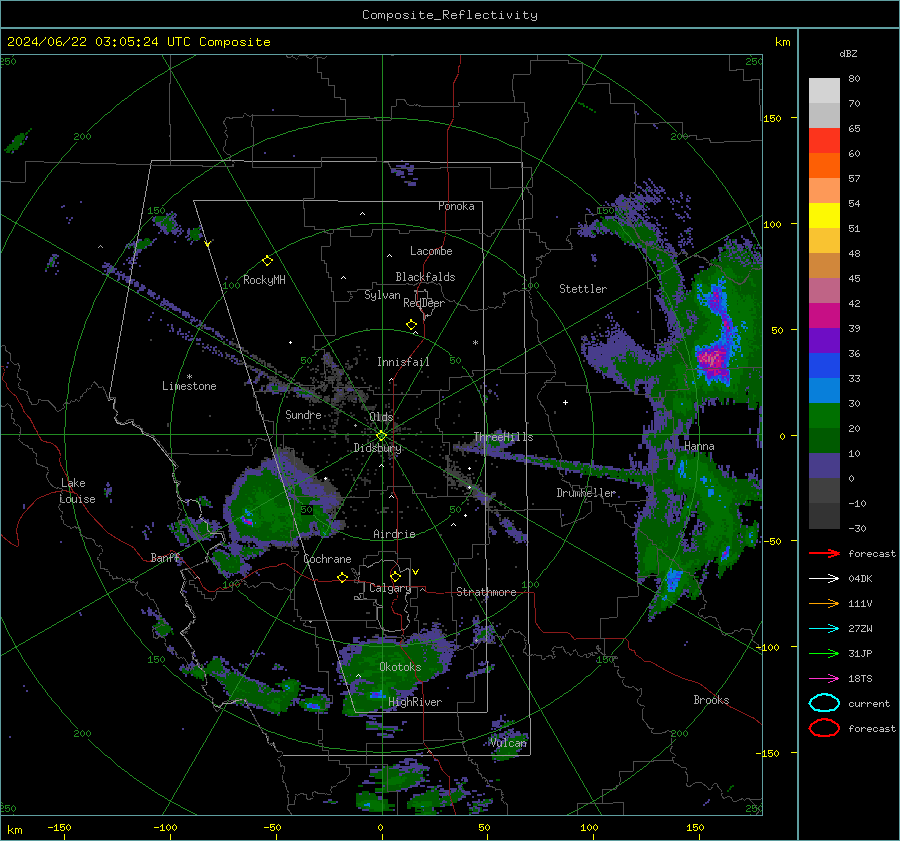This screenshot has height=841, width=900.
Task: Click the red forecast arrow in legend
Action: (824, 553)
